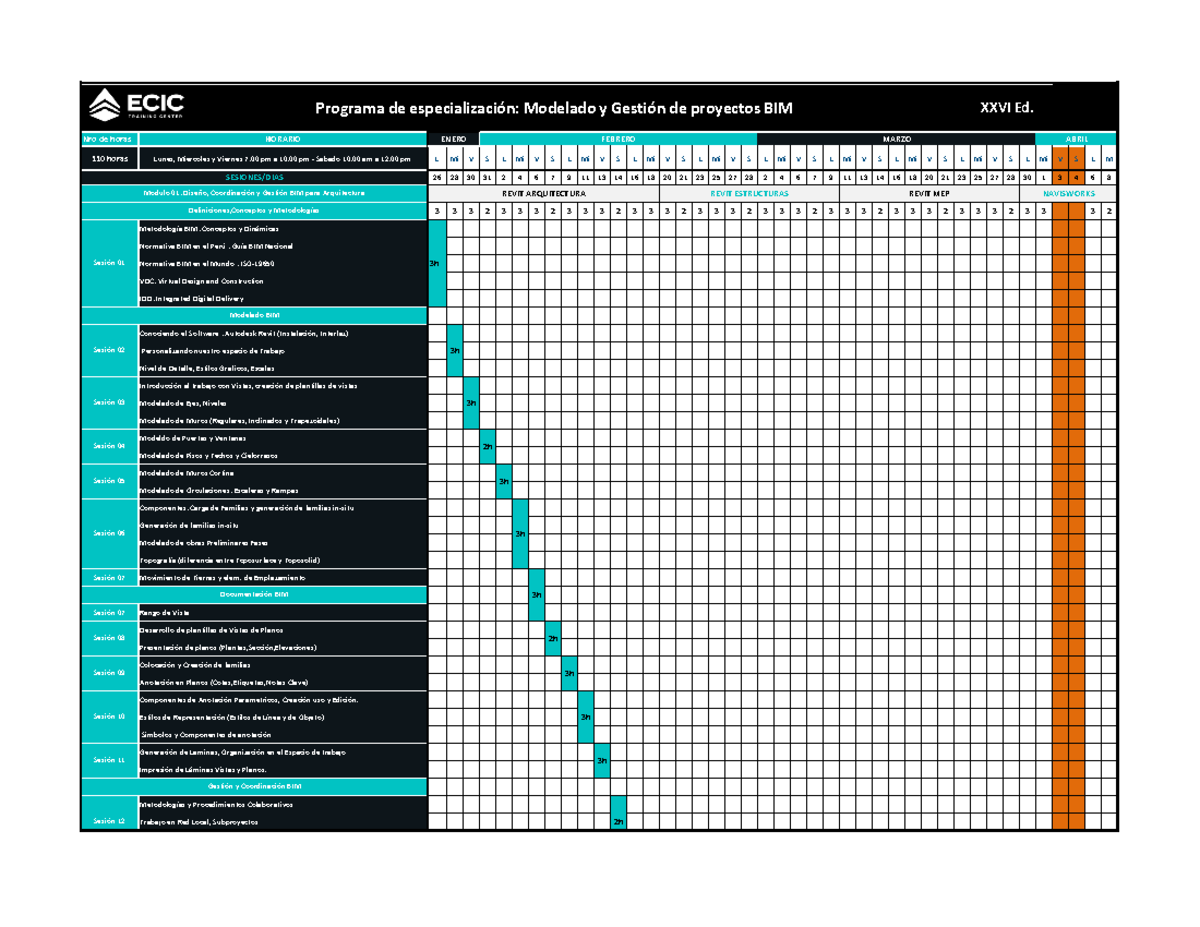Select the 'Sesión 05' label cell
Image resolution: width=1200 pixels, height=927 pixels.
tap(108, 481)
